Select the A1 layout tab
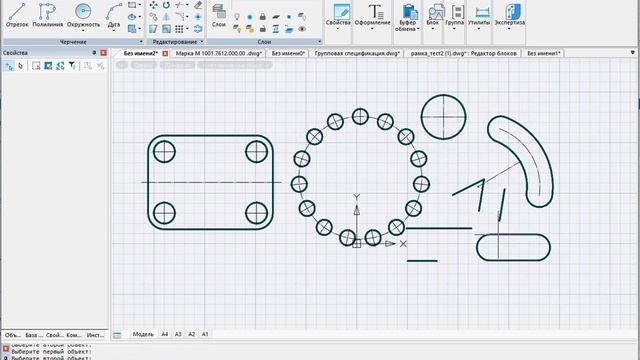The width and height of the screenshot is (640, 360). (205, 334)
